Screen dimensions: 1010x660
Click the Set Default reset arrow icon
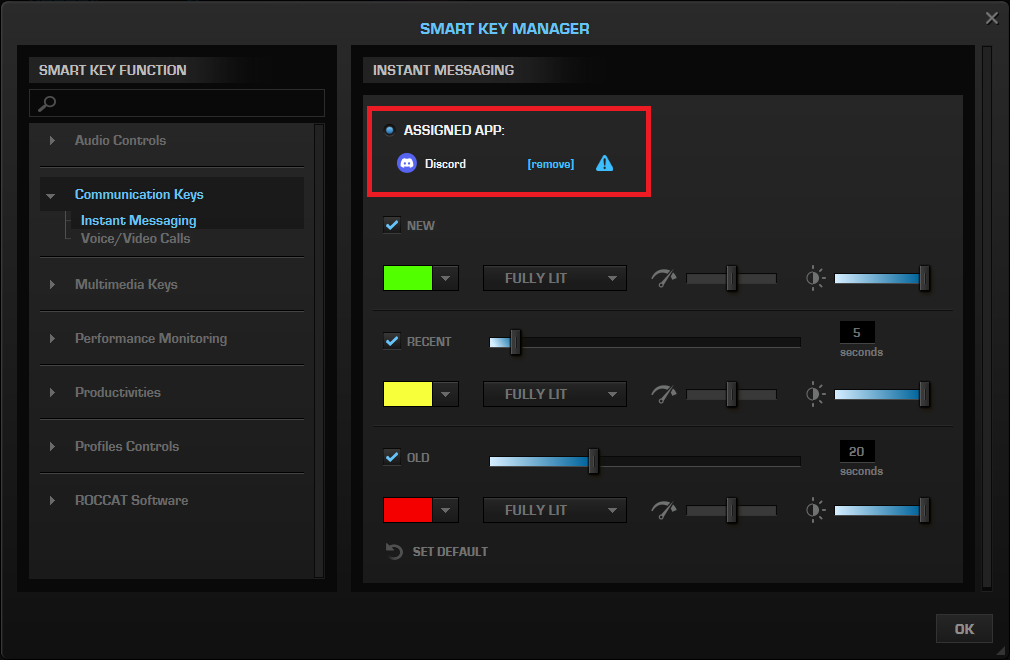point(394,551)
